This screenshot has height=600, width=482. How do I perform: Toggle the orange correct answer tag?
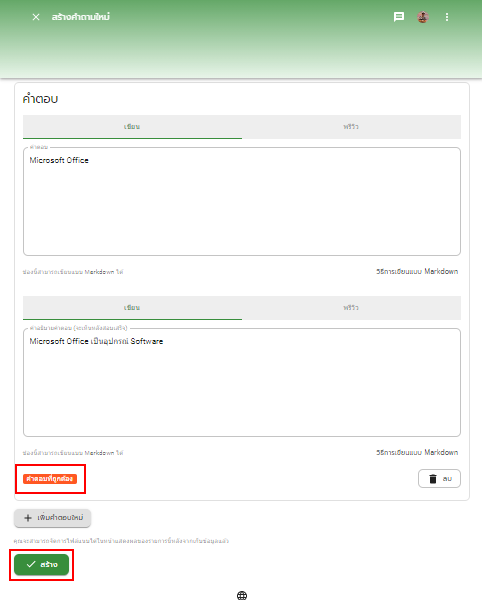point(50,479)
